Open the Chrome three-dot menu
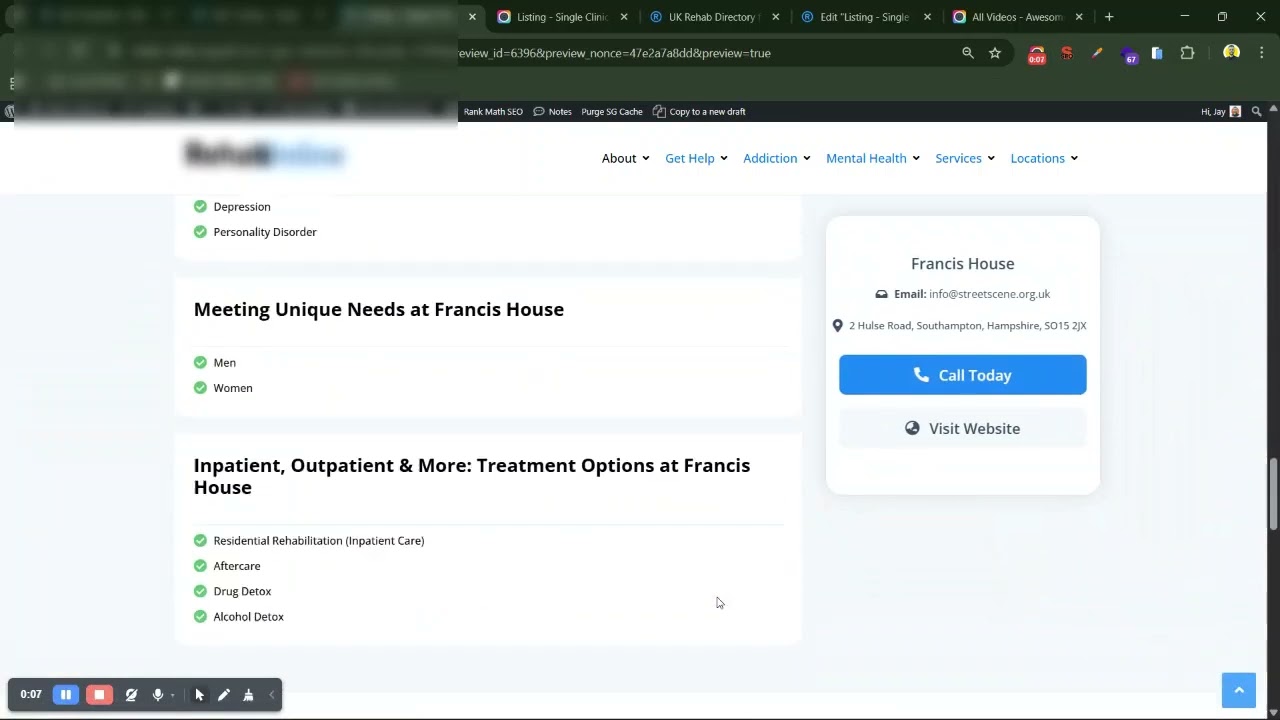Viewport: 1280px width, 720px height. (x=1261, y=53)
